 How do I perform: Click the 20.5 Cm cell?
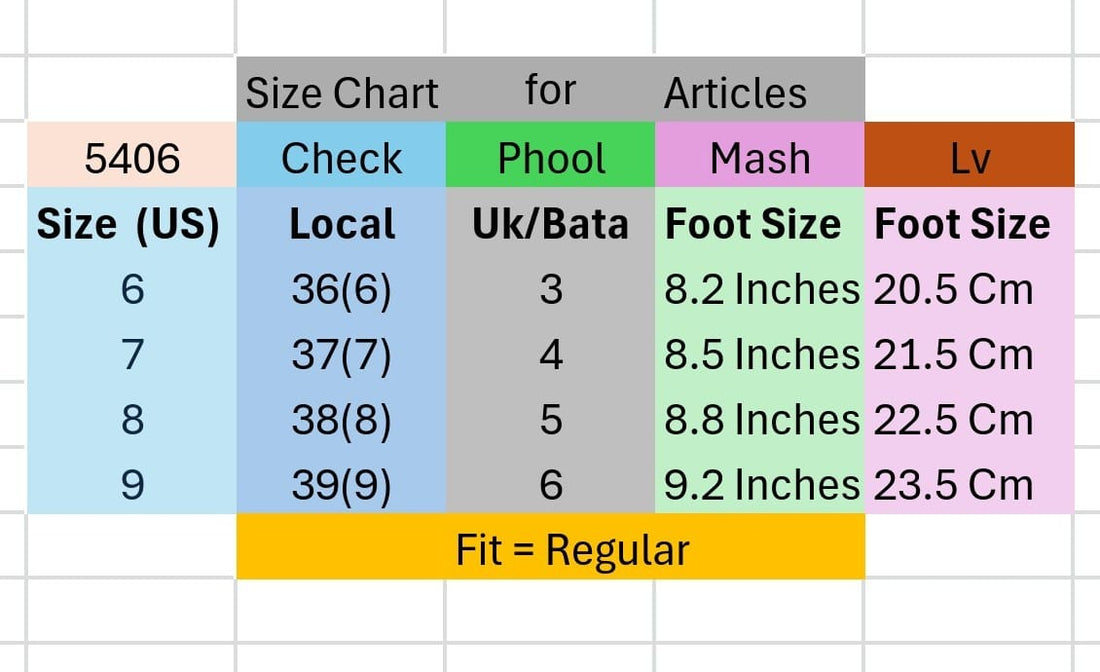[953, 290]
